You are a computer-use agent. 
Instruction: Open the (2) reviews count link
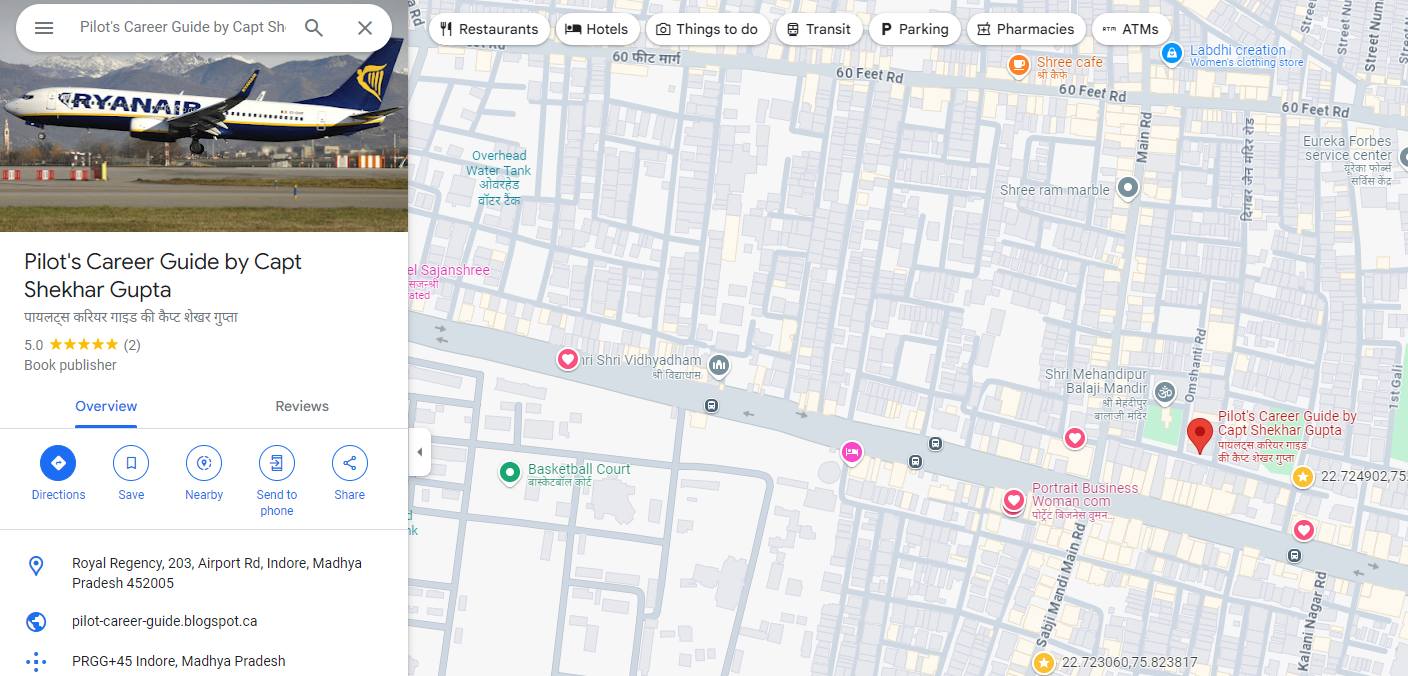(131, 345)
